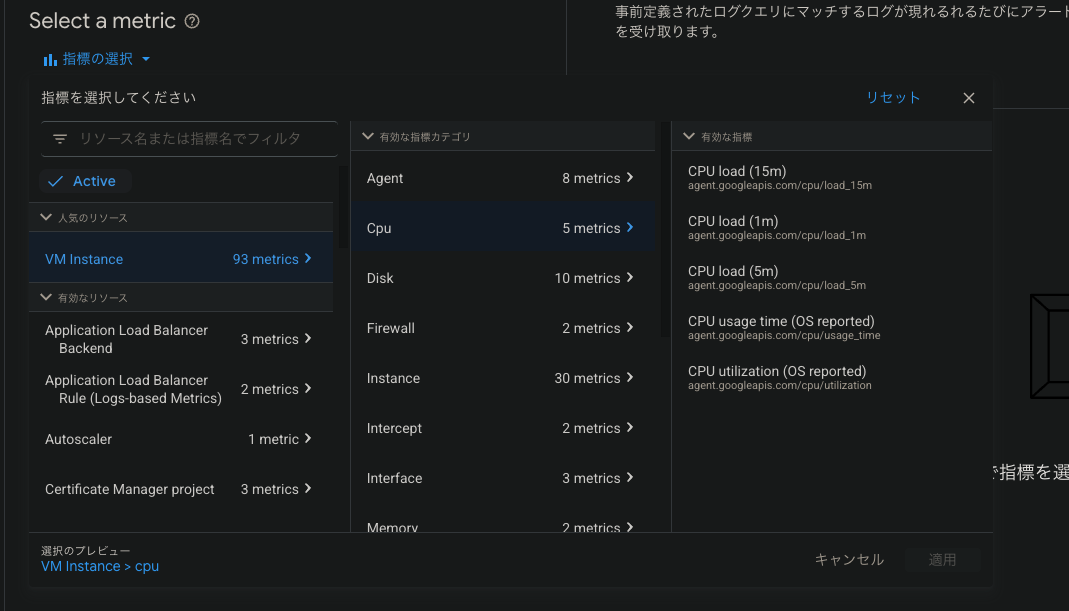The height and width of the screenshot is (611, 1069).
Task: Select the Instance category with 30 metrics
Action: (500, 378)
